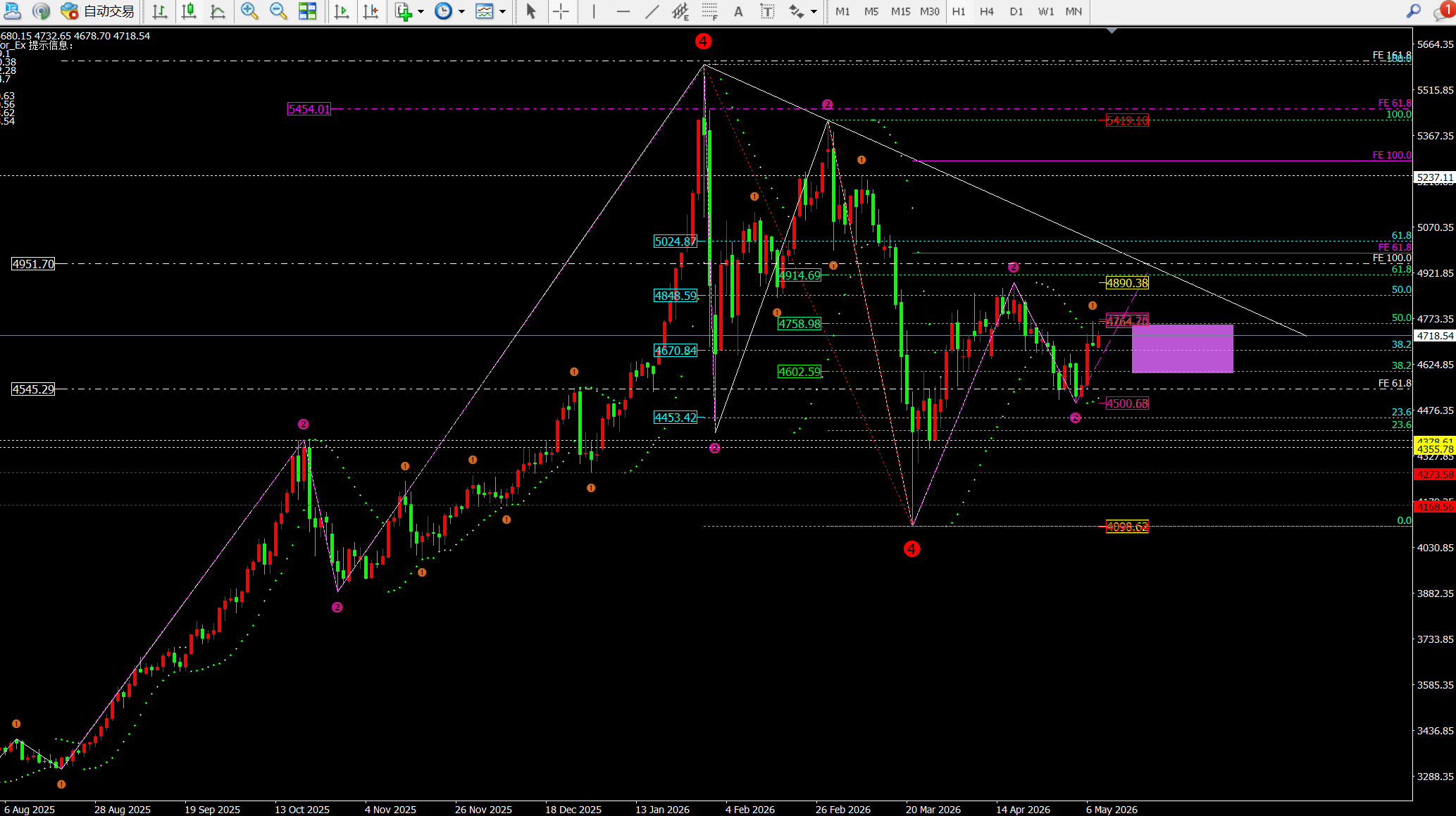The image size is (1456, 816).
Task: Open search with the magnifier icon
Action: tap(1413, 11)
